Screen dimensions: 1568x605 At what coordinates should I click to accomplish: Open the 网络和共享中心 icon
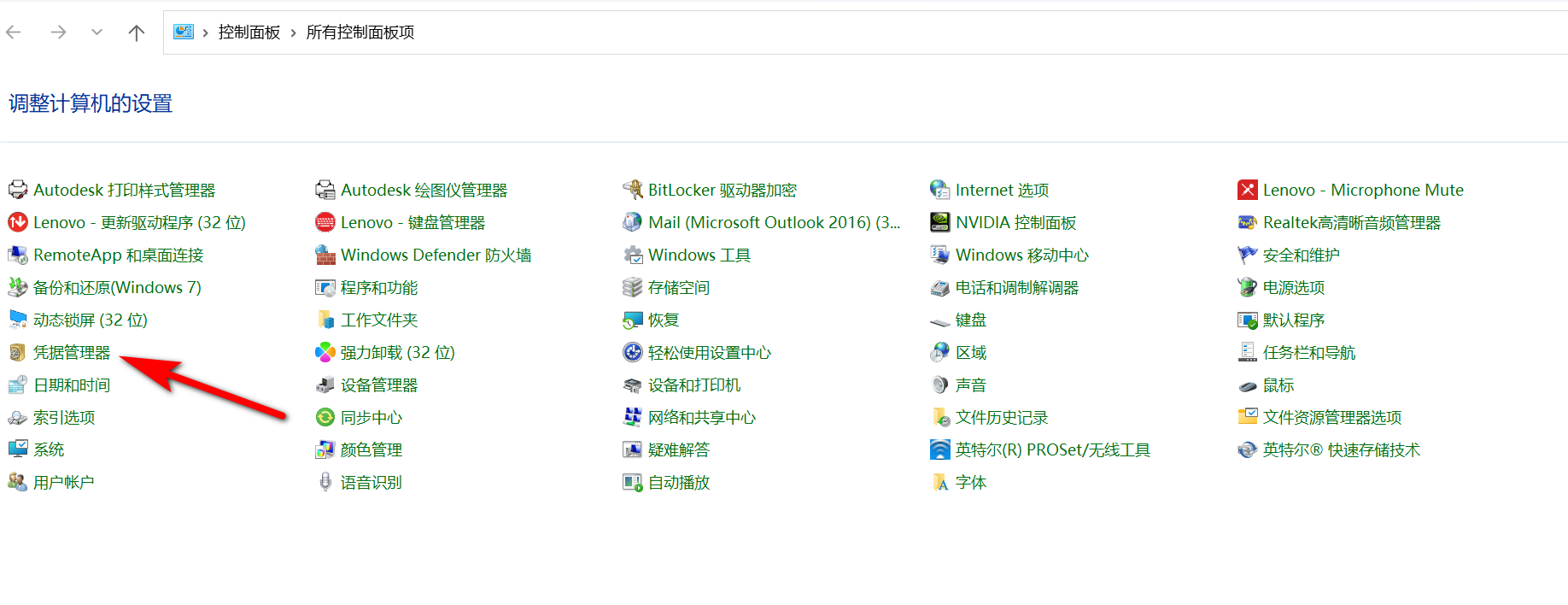632,418
